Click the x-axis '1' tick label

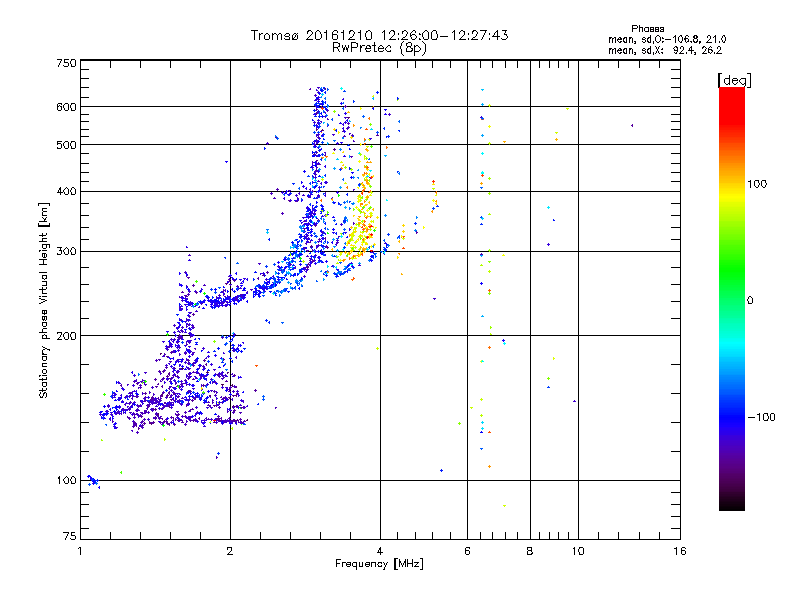click(x=80, y=551)
